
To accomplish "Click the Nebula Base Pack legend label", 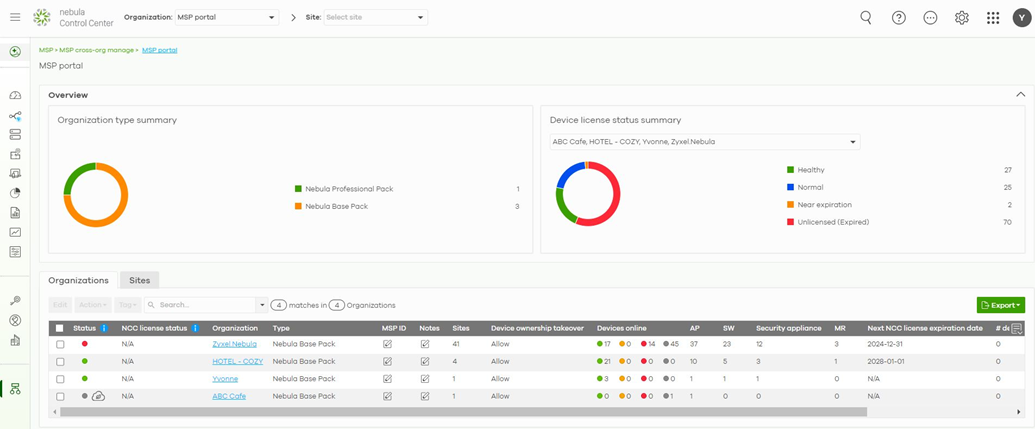I will (x=337, y=206).
